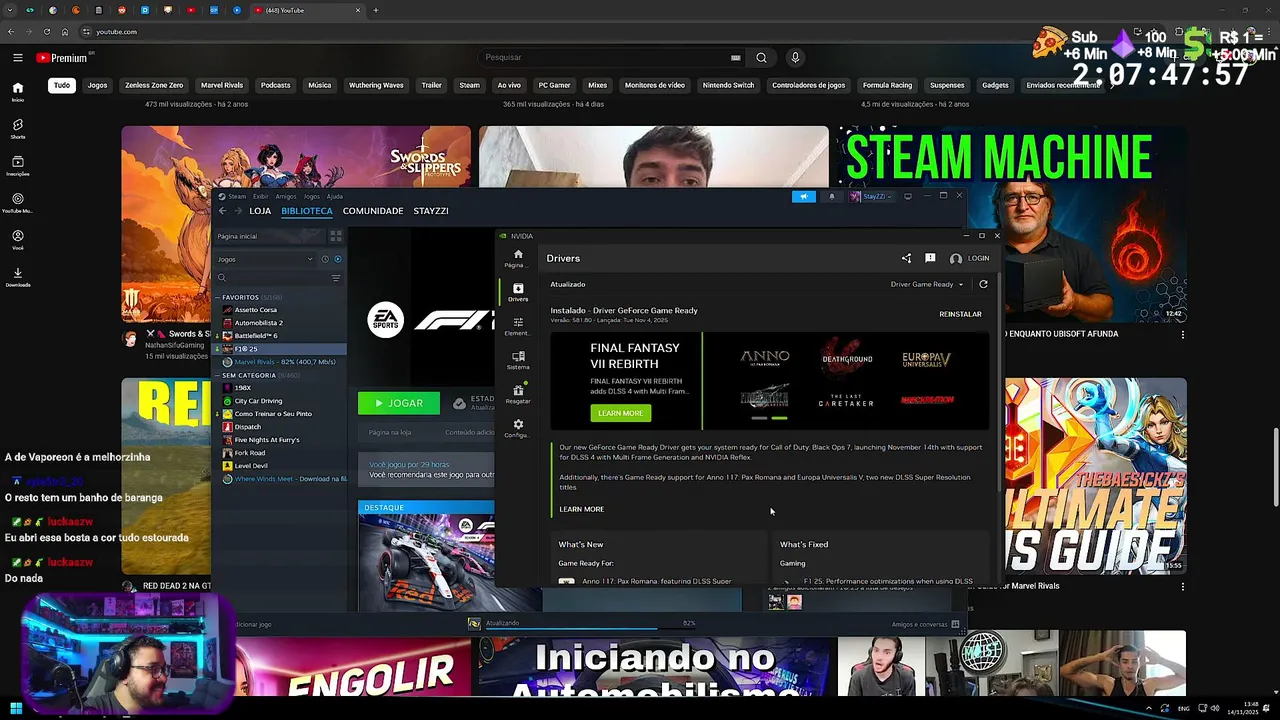Screen dimensions: 1280x720
Task: Open NVIDIA app home page icon
Action: 518,258
